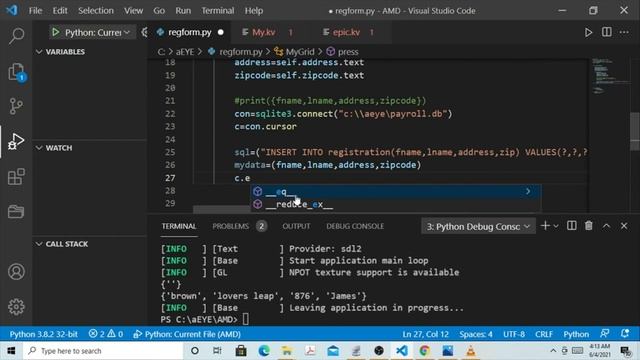
Task: Select the OUTPUT panel tab
Action: click(296, 226)
